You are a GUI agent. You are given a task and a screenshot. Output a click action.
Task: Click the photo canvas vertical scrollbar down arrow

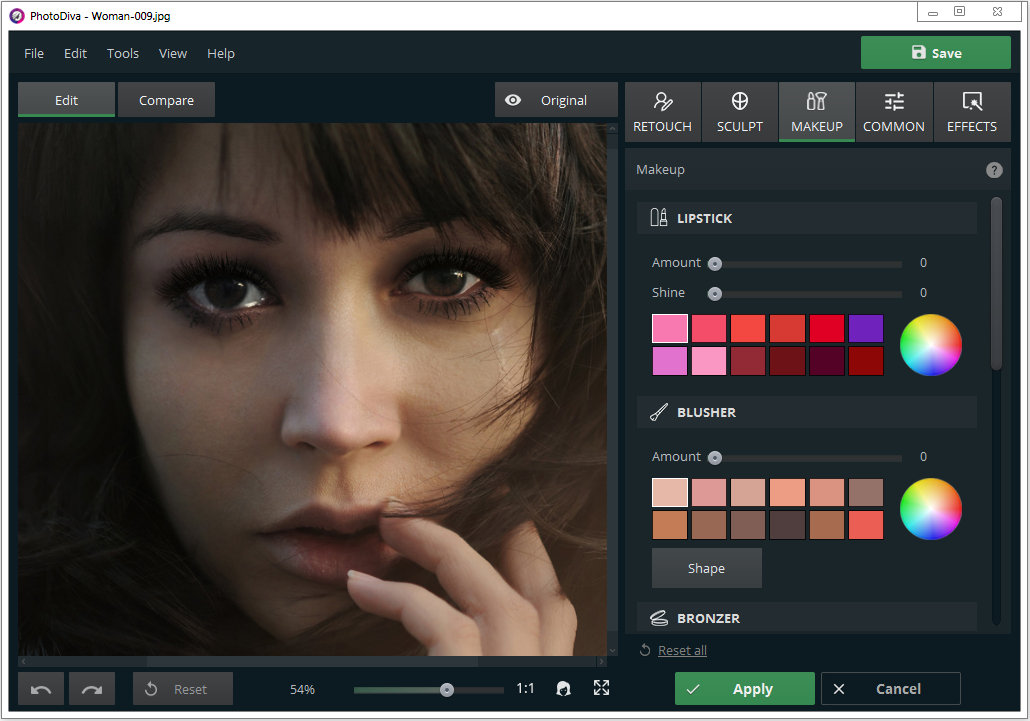pos(612,651)
